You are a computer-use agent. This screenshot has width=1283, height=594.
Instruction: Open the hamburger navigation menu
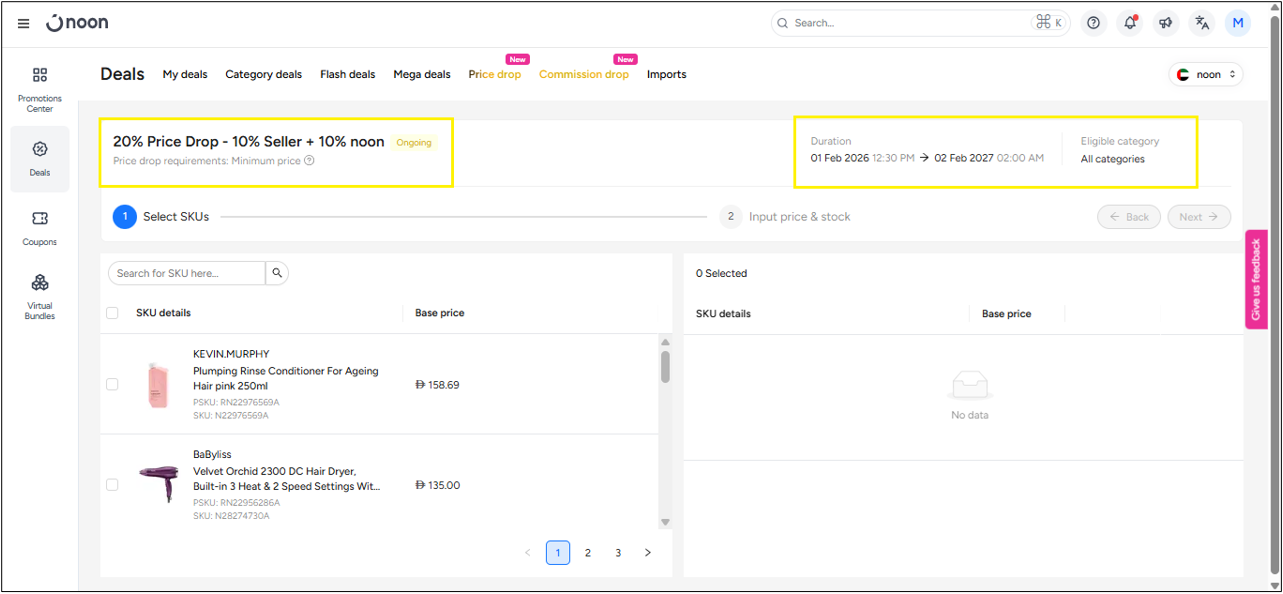click(24, 23)
